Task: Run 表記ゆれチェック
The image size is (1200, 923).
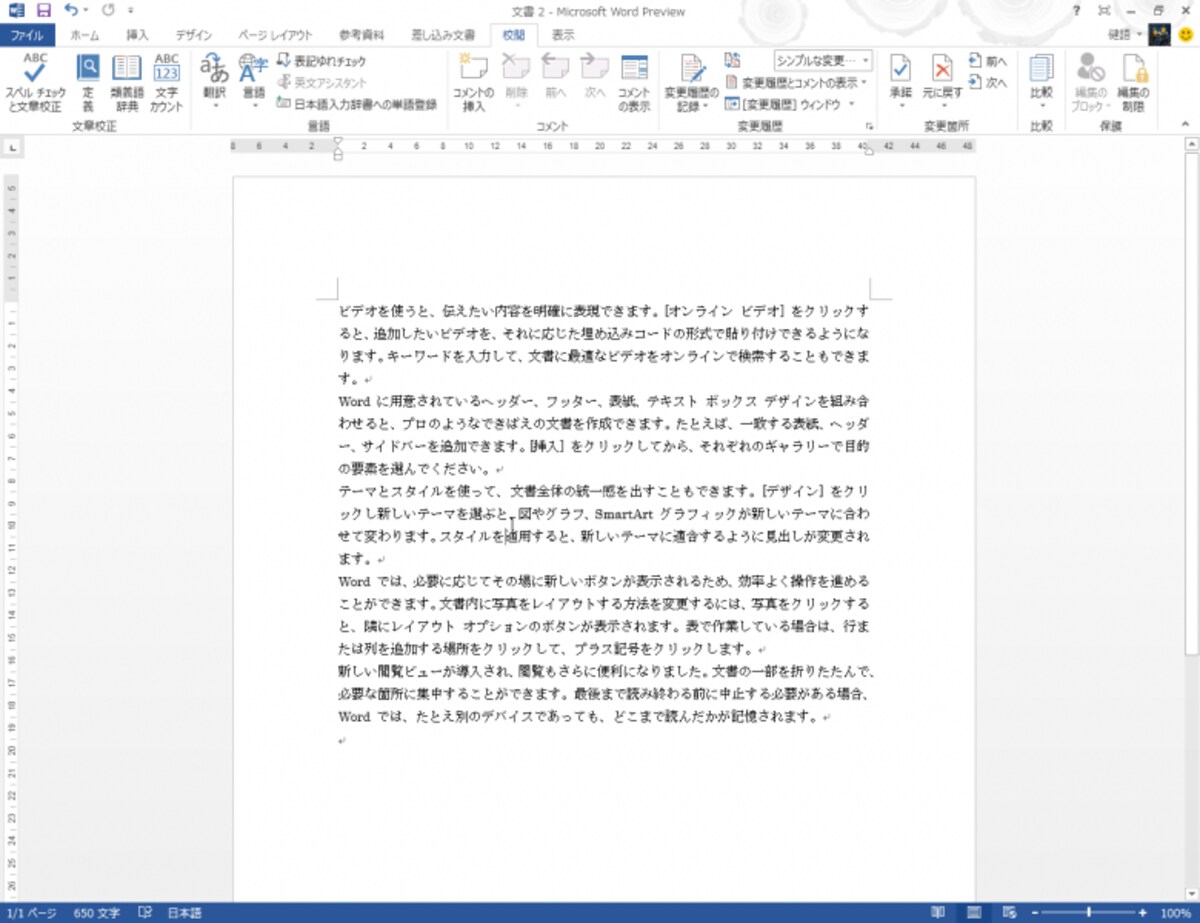Action: 322,62
